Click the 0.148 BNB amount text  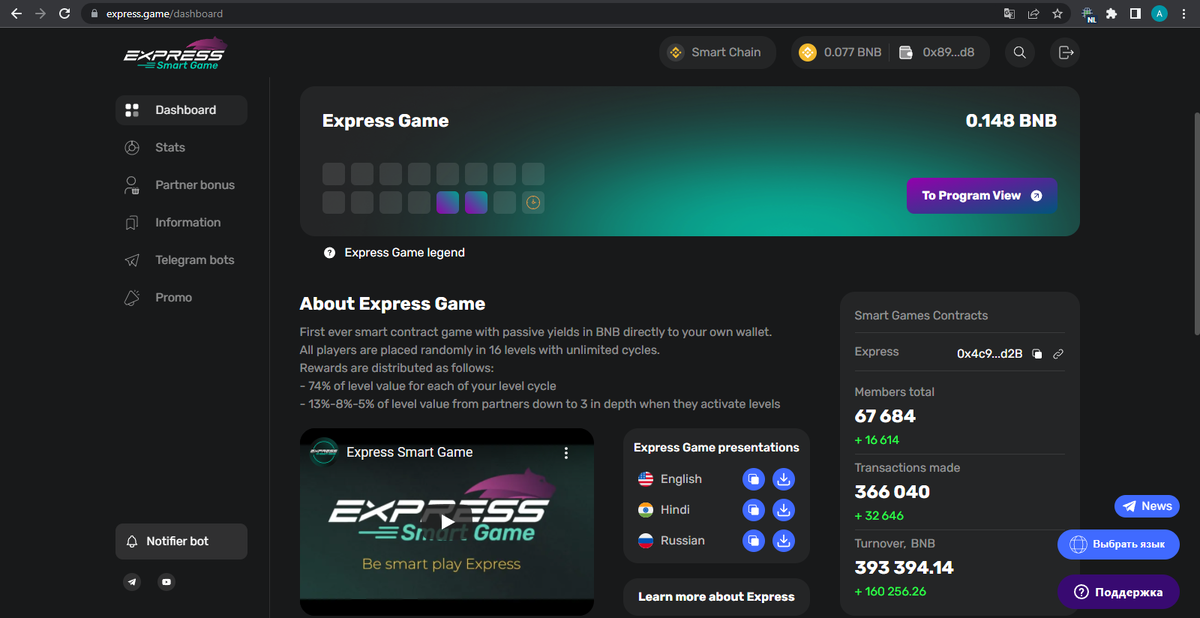(1011, 121)
